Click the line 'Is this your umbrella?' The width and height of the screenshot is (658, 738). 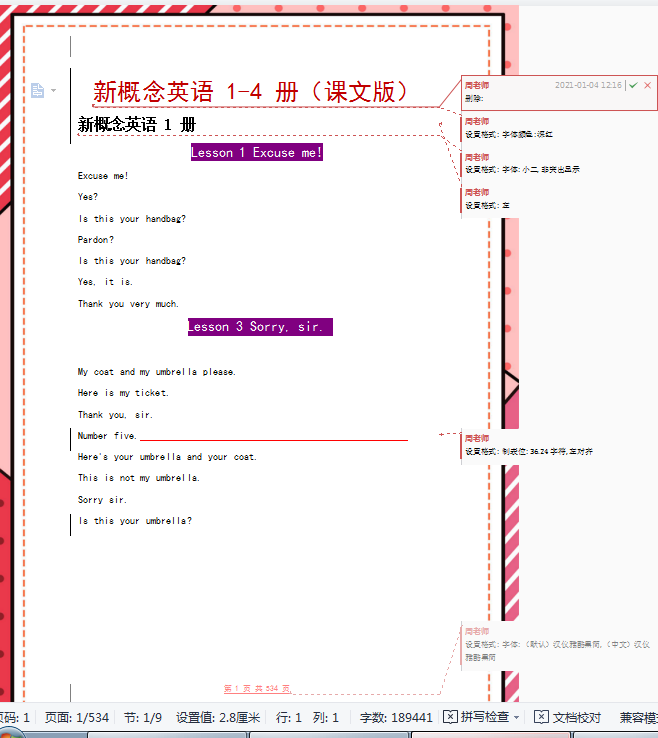(x=135, y=521)
